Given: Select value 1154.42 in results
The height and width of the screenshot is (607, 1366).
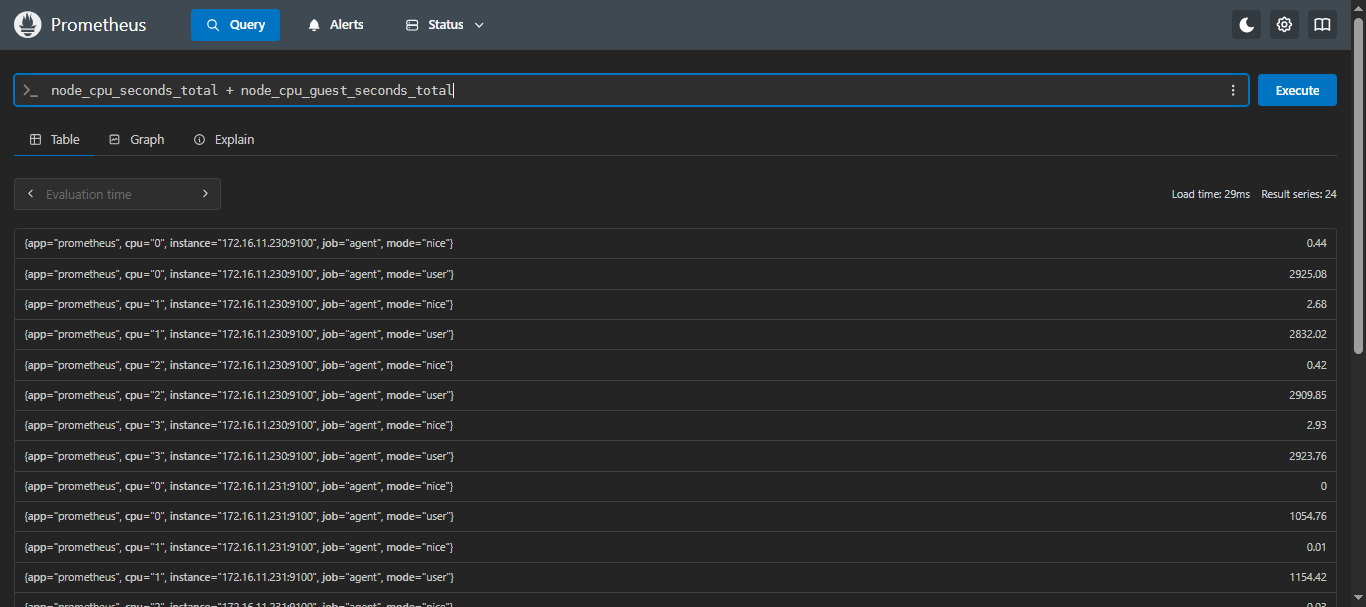Looking at the screenshot, I should point(1308,577).
